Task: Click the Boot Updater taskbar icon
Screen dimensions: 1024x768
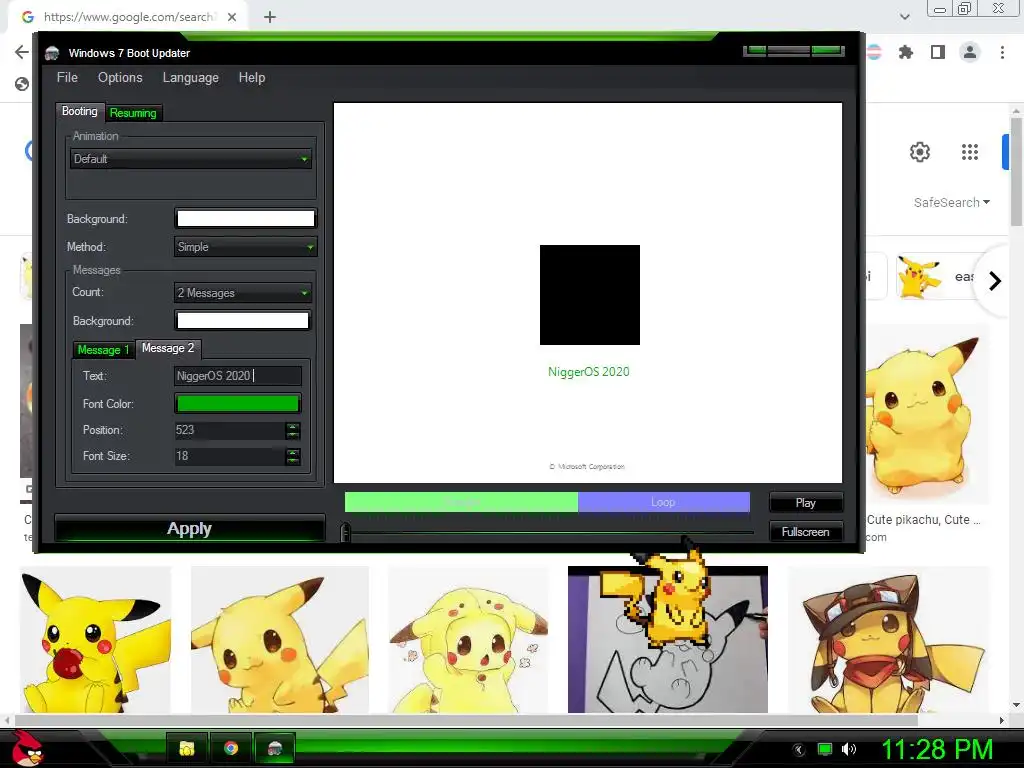Action: pos(275,748)
